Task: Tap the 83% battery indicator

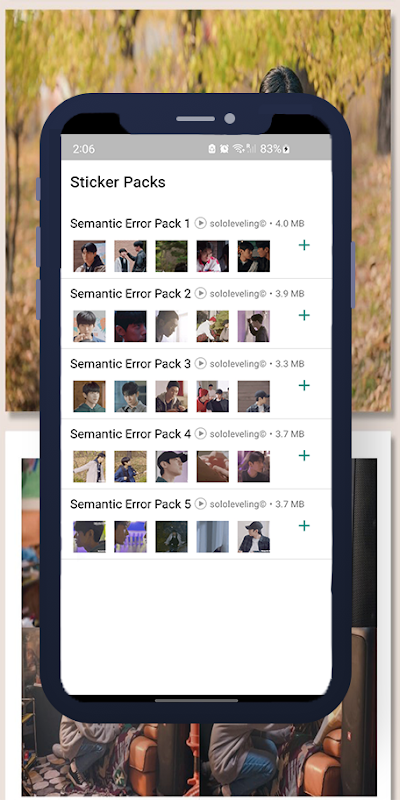Action: tap(275, 148)
